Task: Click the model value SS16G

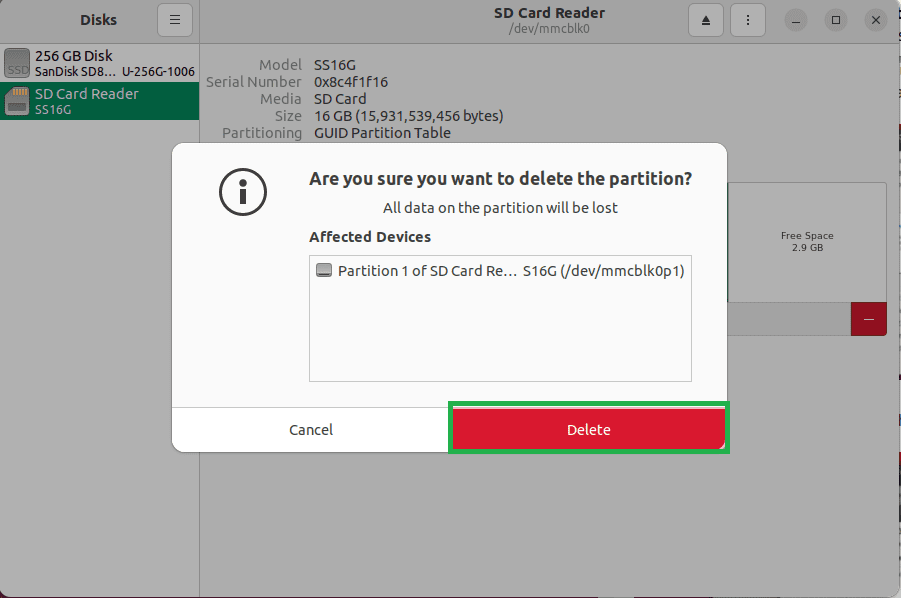Action: pyautogui.click(x=334, y=65)
